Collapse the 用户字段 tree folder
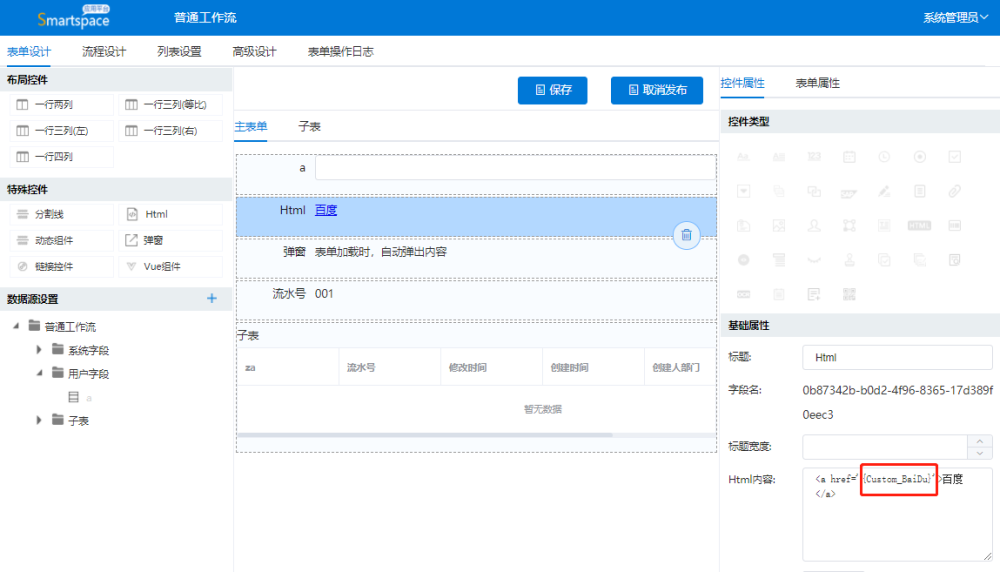 pyautogui.click(x=39, y=373)
